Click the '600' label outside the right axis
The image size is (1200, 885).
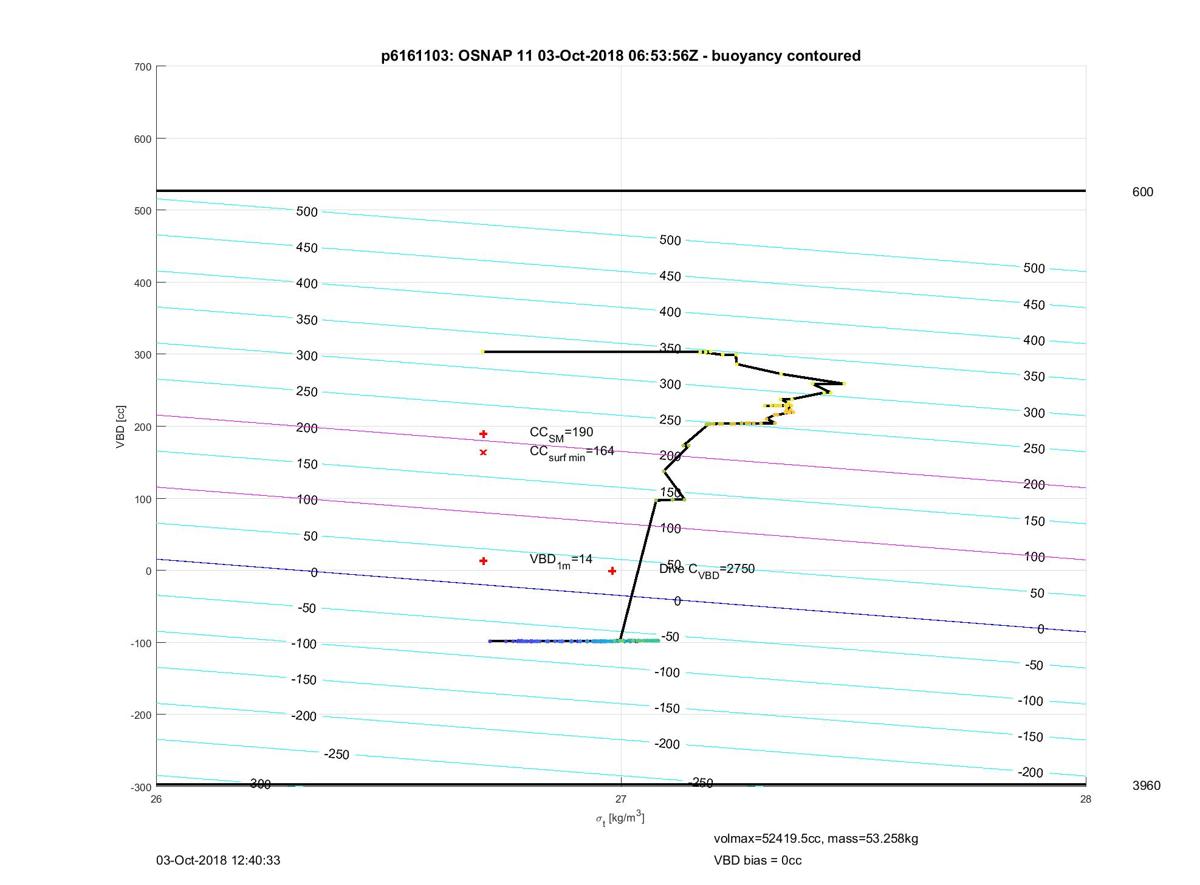(x=1142, y=192)
